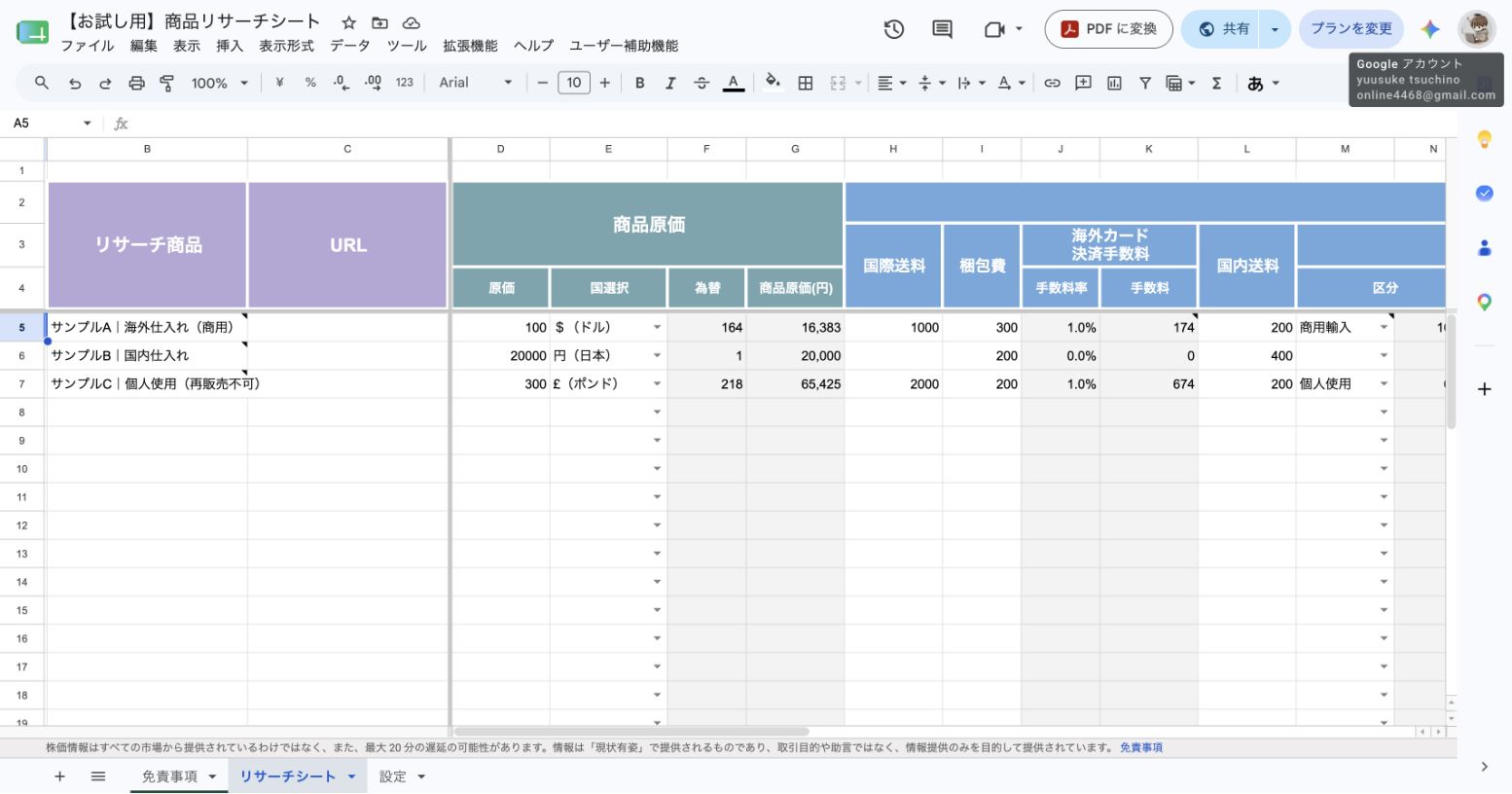Check cloud save status icon
Screen dimensions: 1512x794
(411, 22)
